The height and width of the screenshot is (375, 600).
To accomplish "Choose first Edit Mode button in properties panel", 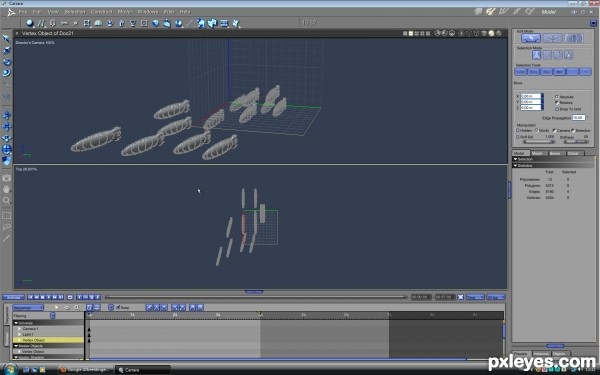I will 531,38.
